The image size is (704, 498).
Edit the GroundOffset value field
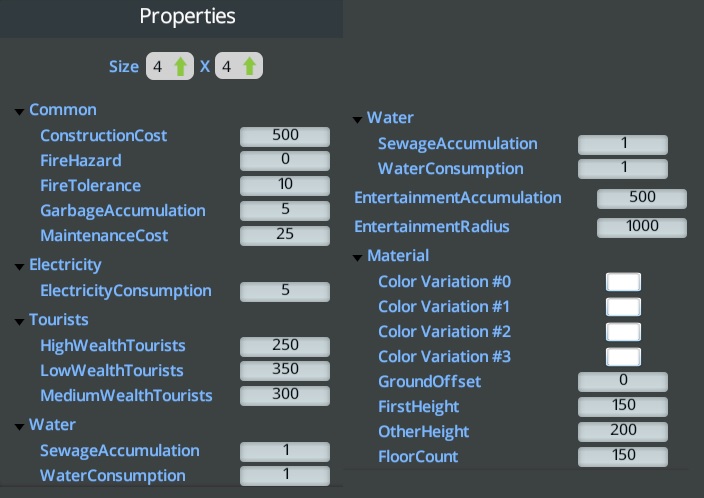[x=623, y=382]
